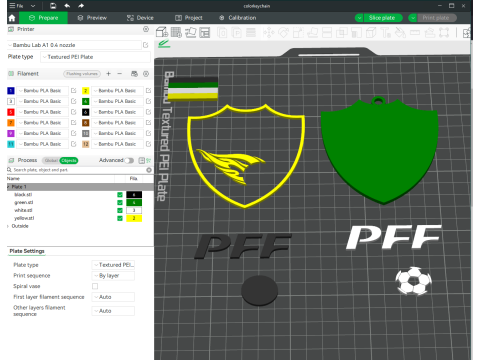Click the Print plate button

[x=436, y=18]
